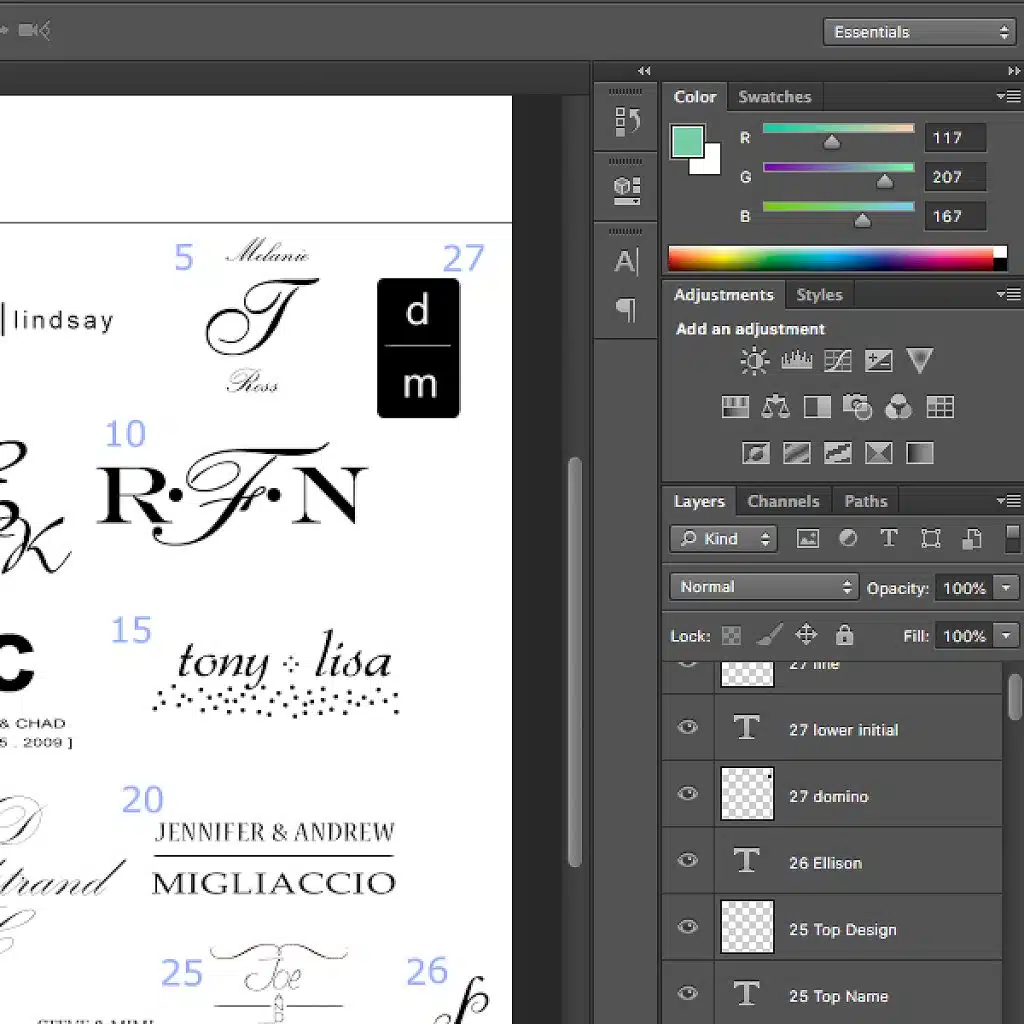Switch to the Swatches tab
This screenshot has height=1024, width=1024.
[774, 97]
